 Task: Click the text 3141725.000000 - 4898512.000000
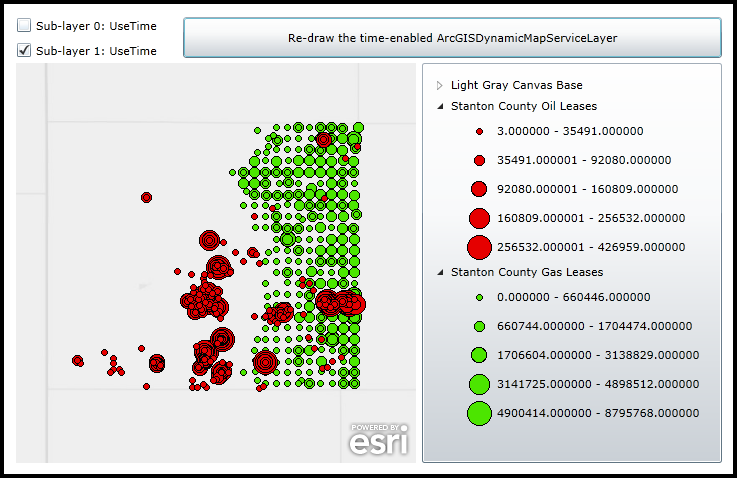coord(598,384)
